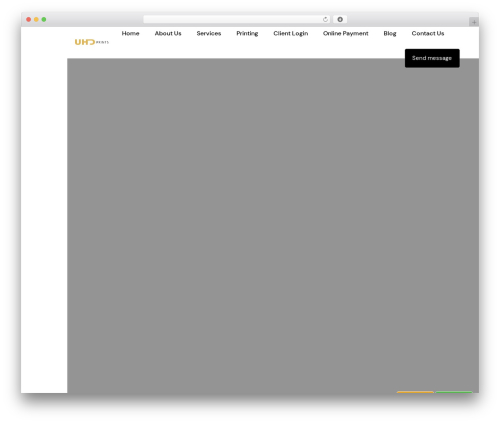Viewport: 500px width, 423px height.
Task: Select Printing in the navigation
Action: [x=247, y=34]
